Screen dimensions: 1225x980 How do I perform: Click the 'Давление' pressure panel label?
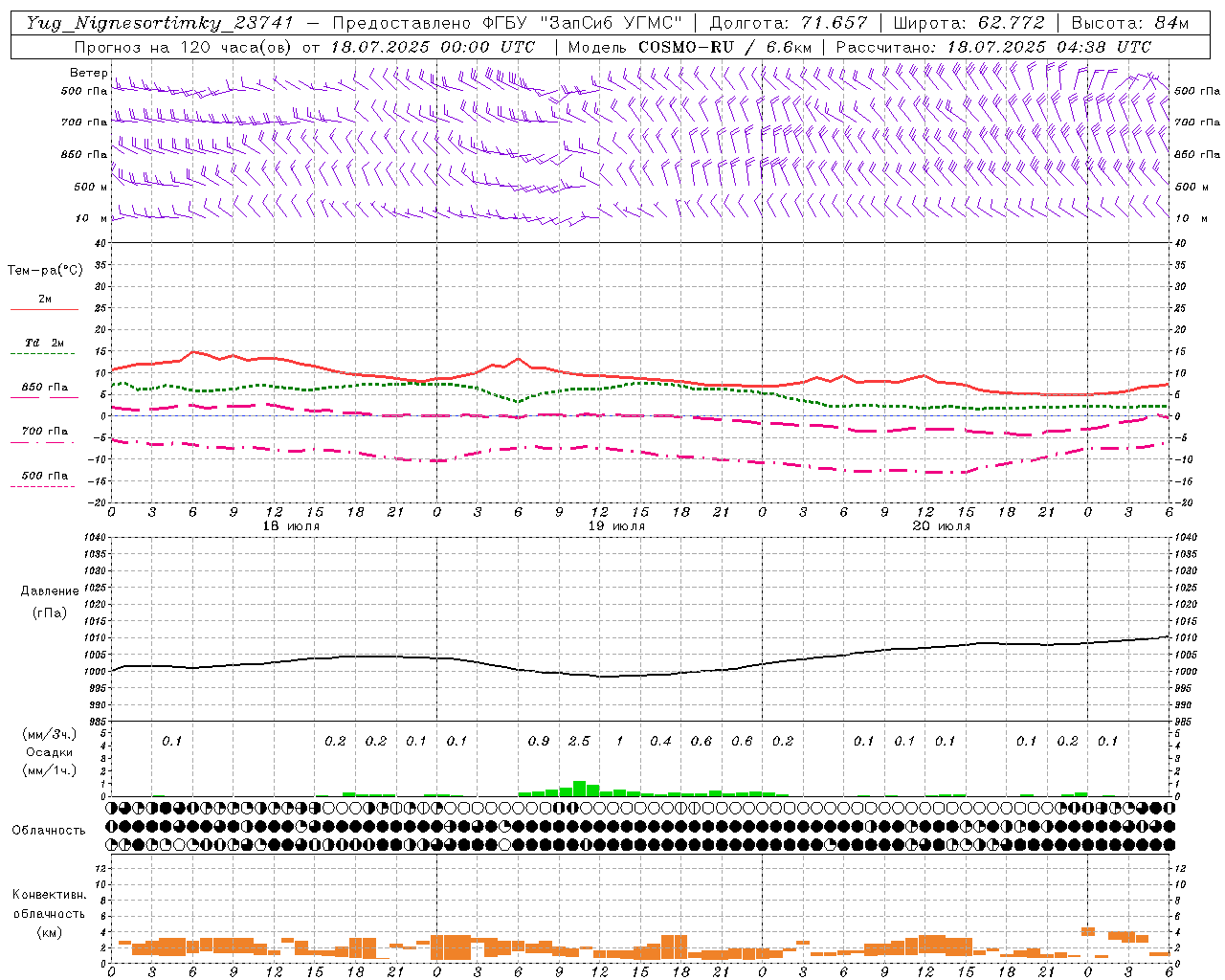[x=50, y=591]
